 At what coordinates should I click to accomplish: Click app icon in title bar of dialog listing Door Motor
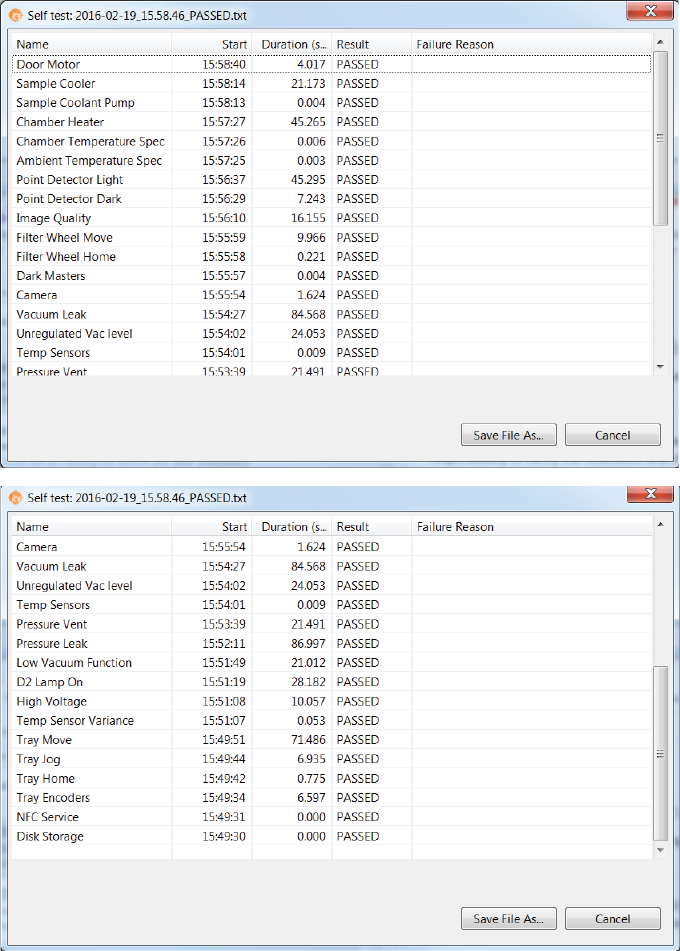tap(16, 15)
